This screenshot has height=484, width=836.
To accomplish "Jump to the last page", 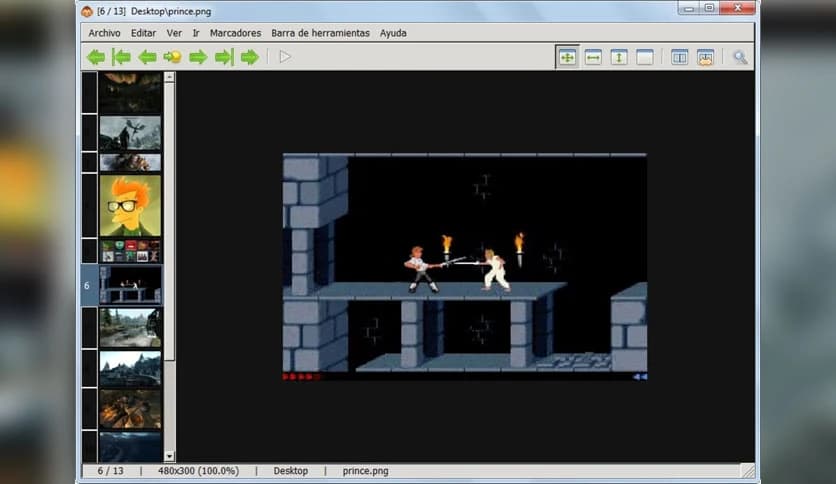I will pos(224,57).
